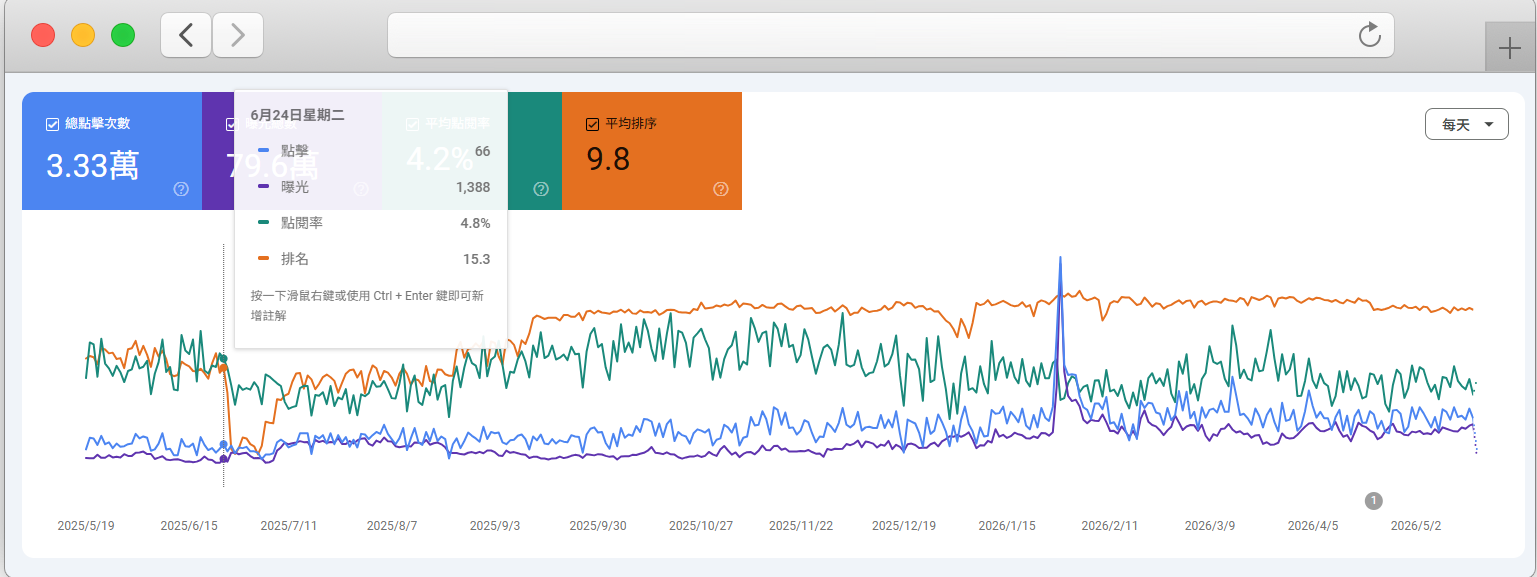
Task: Reload the page with the refresh icon
Action: 1369,36
